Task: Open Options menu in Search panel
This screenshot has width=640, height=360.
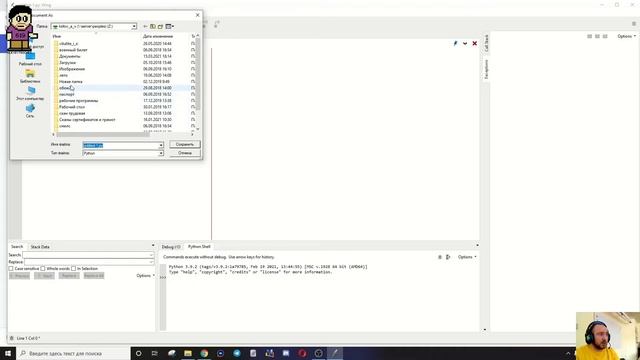Action: (x=145, y=276)
